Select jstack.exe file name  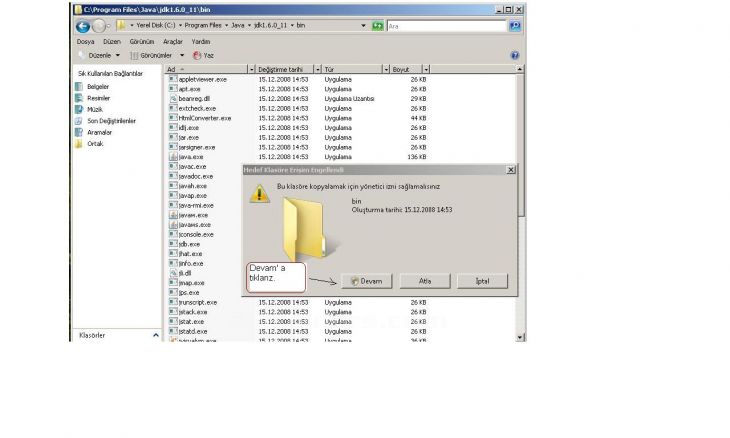click(193, 312)
